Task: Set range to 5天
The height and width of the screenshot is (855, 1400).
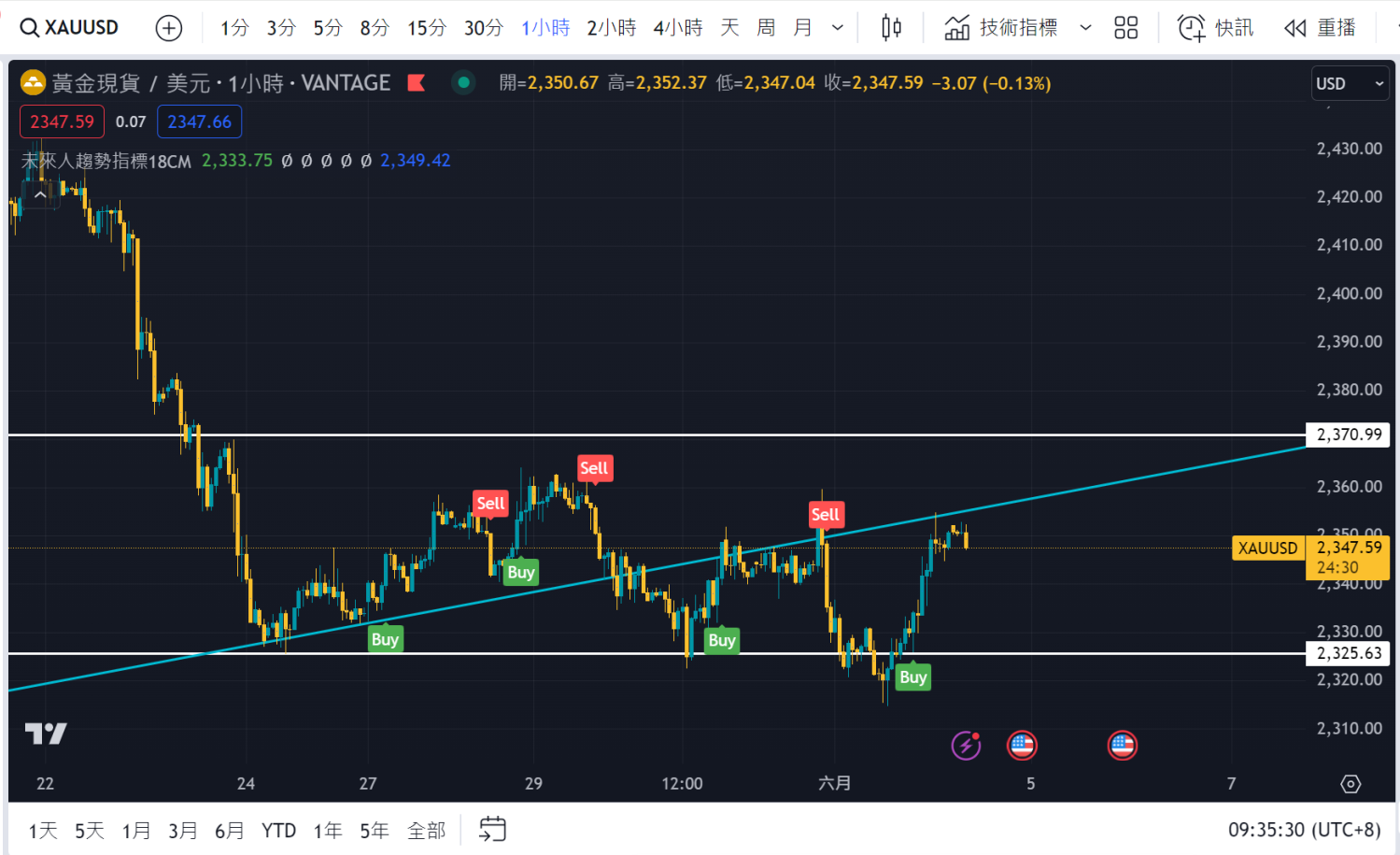Action: point(90,831)
